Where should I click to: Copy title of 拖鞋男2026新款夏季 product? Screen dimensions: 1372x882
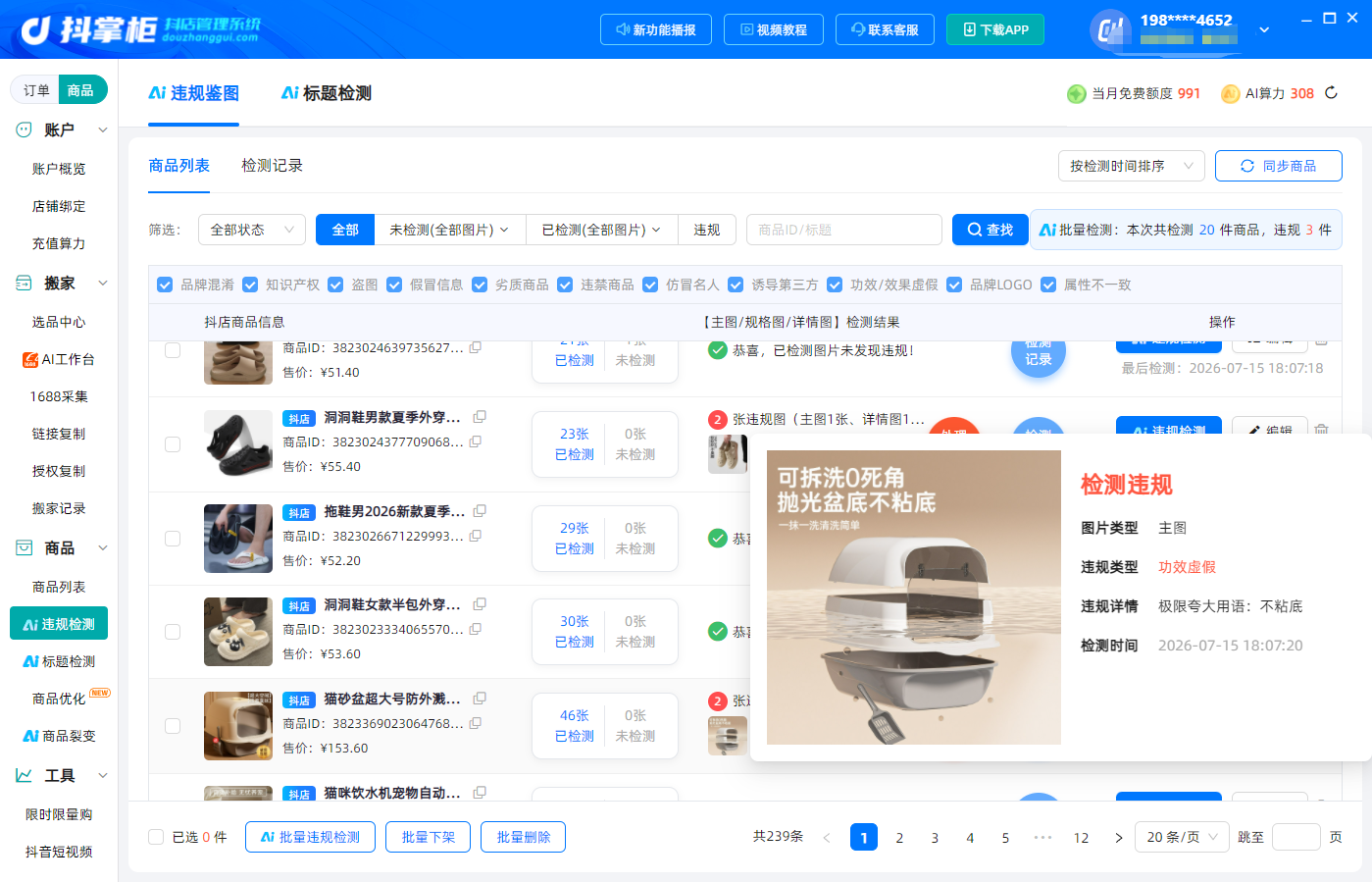click(480, 511)
